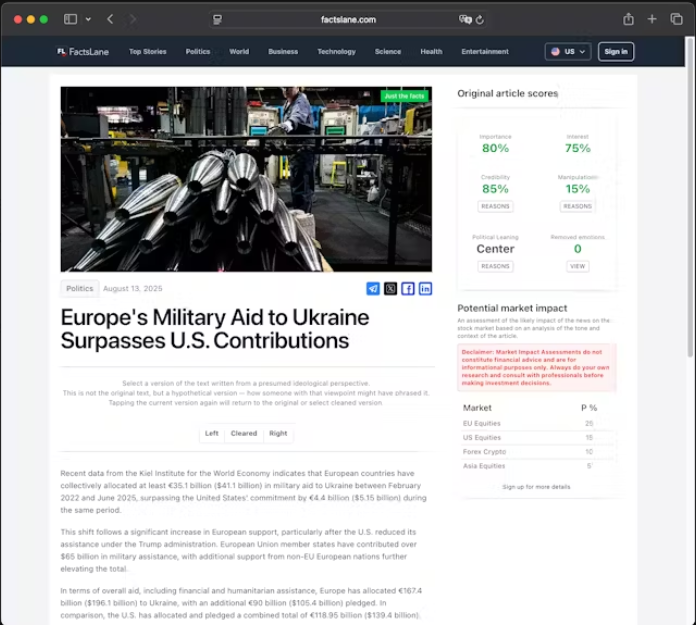Open REASONS under Manipulation score
Image resolution: width=696 pixels, height=625 pixels.
point(577,206)
